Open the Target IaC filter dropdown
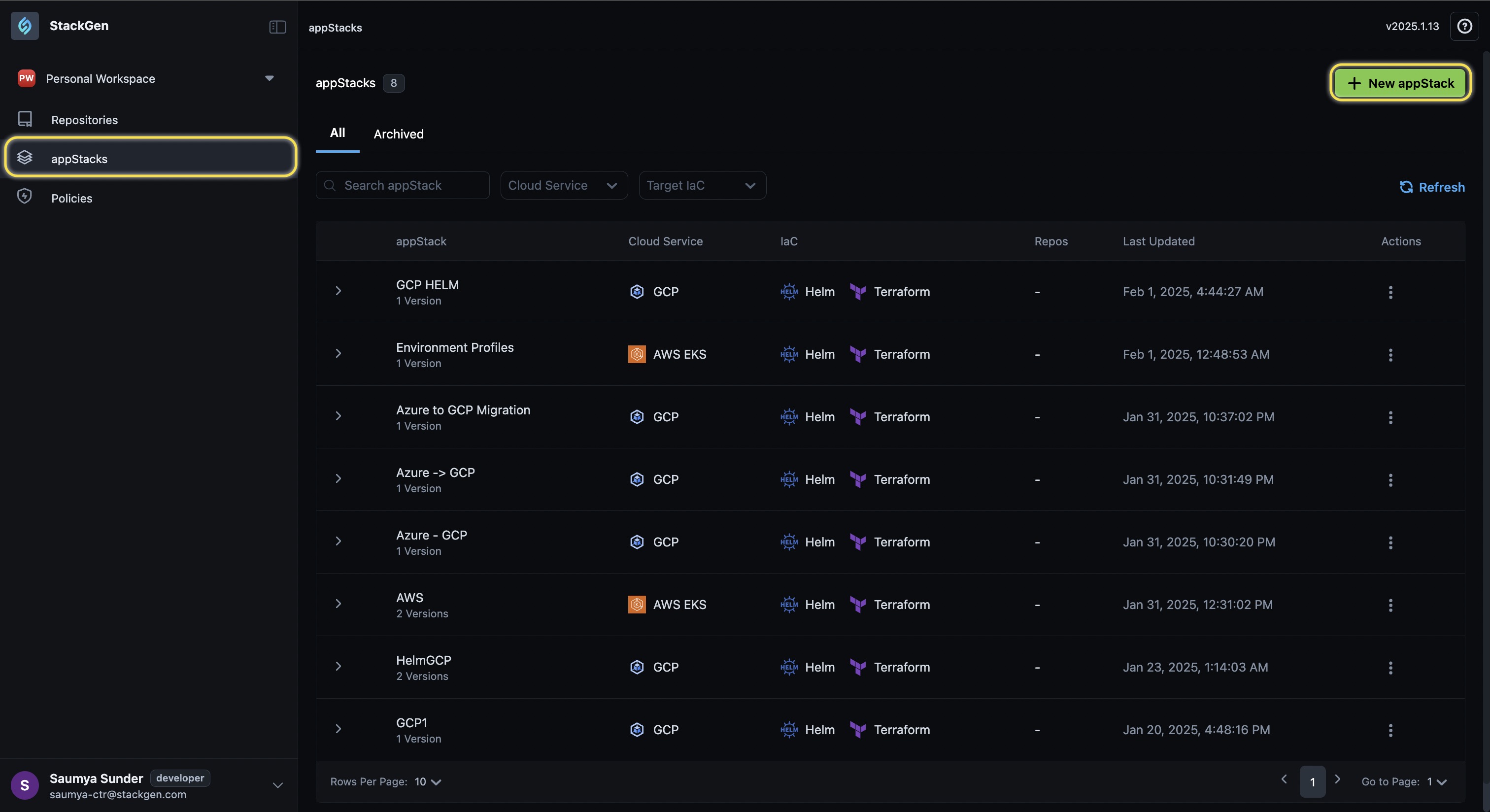 (702, 185)
